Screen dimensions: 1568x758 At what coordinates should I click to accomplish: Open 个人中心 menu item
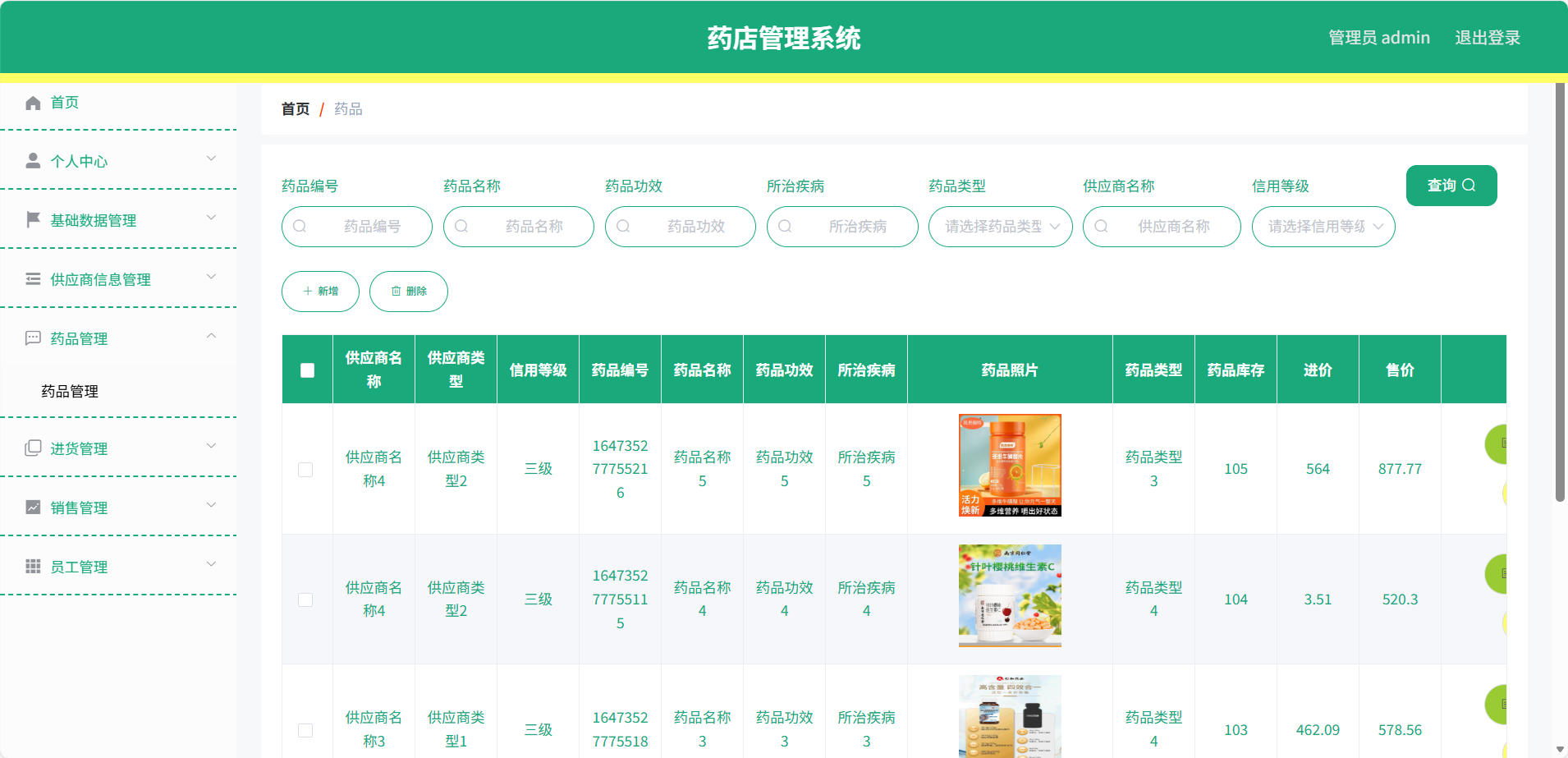click(118, 161)
